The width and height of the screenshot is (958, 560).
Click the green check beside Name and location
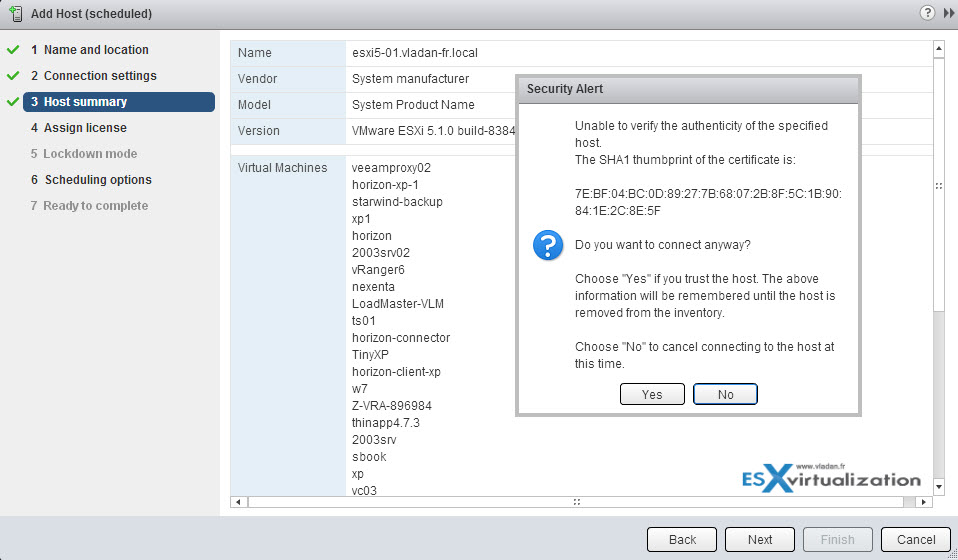pyautogui.click(x=13, y=49)
